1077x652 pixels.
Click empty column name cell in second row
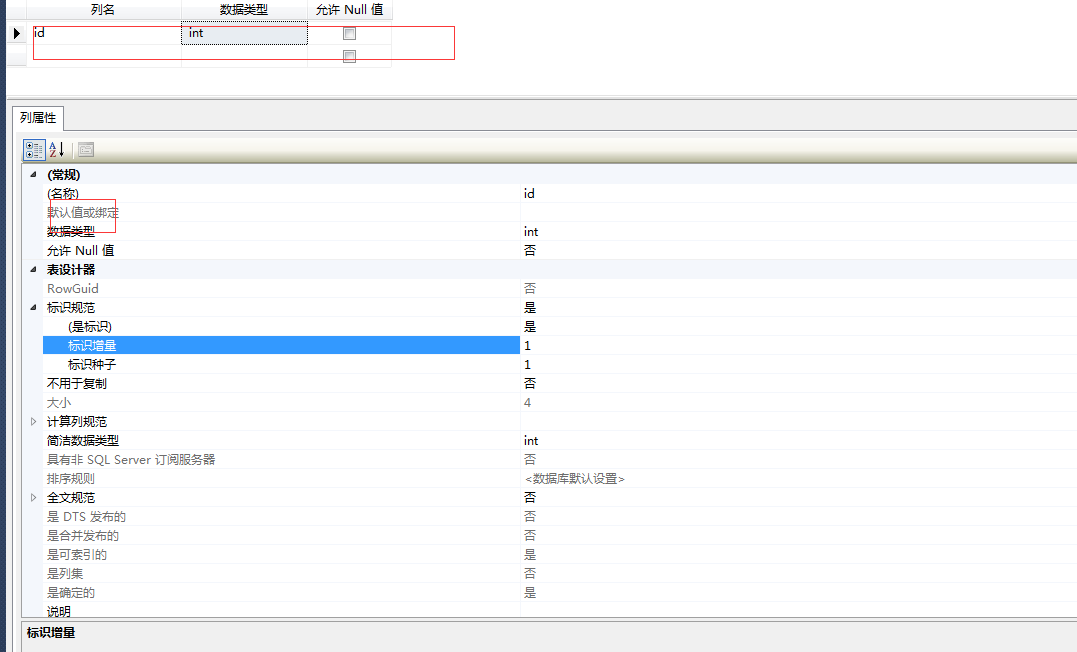(104, 56)
